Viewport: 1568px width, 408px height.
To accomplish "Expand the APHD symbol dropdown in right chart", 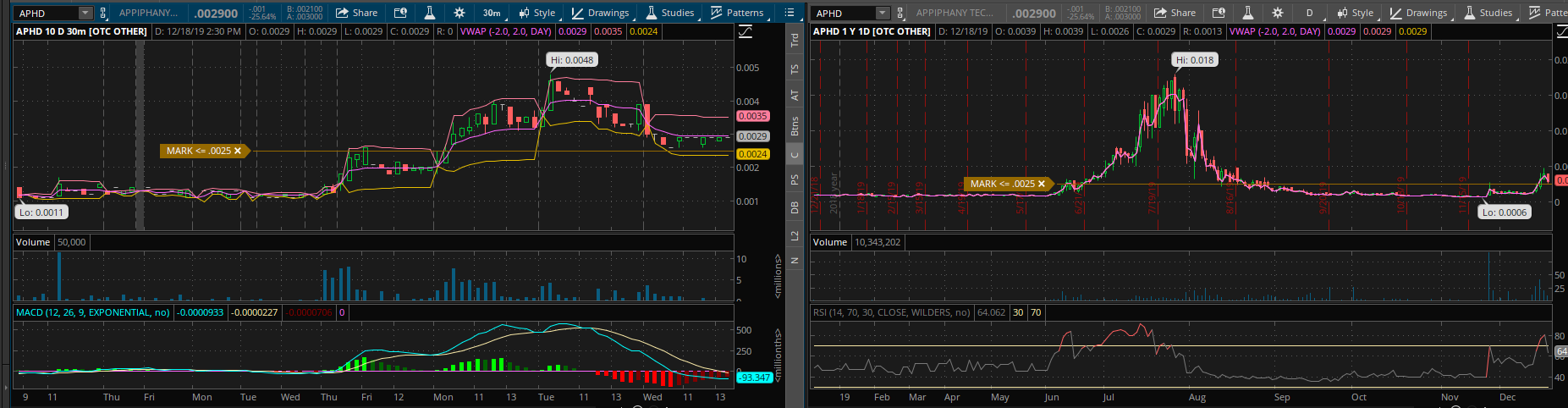I will pyautogui.click(x=883, y=13).
